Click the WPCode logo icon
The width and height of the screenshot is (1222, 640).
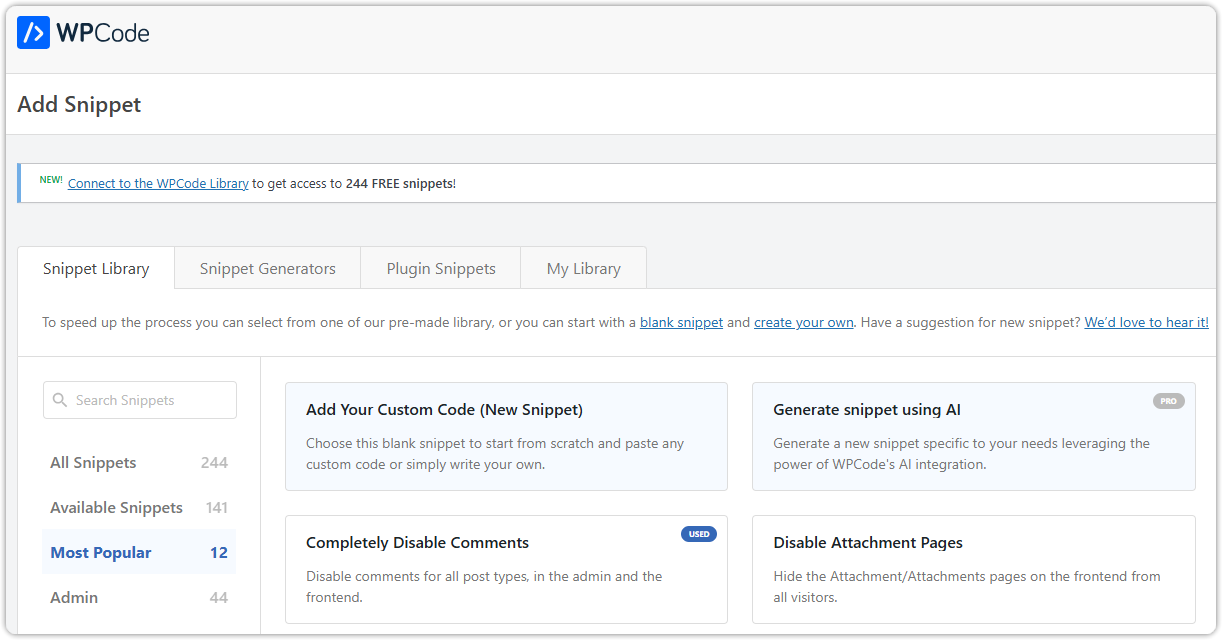[33, 33]
